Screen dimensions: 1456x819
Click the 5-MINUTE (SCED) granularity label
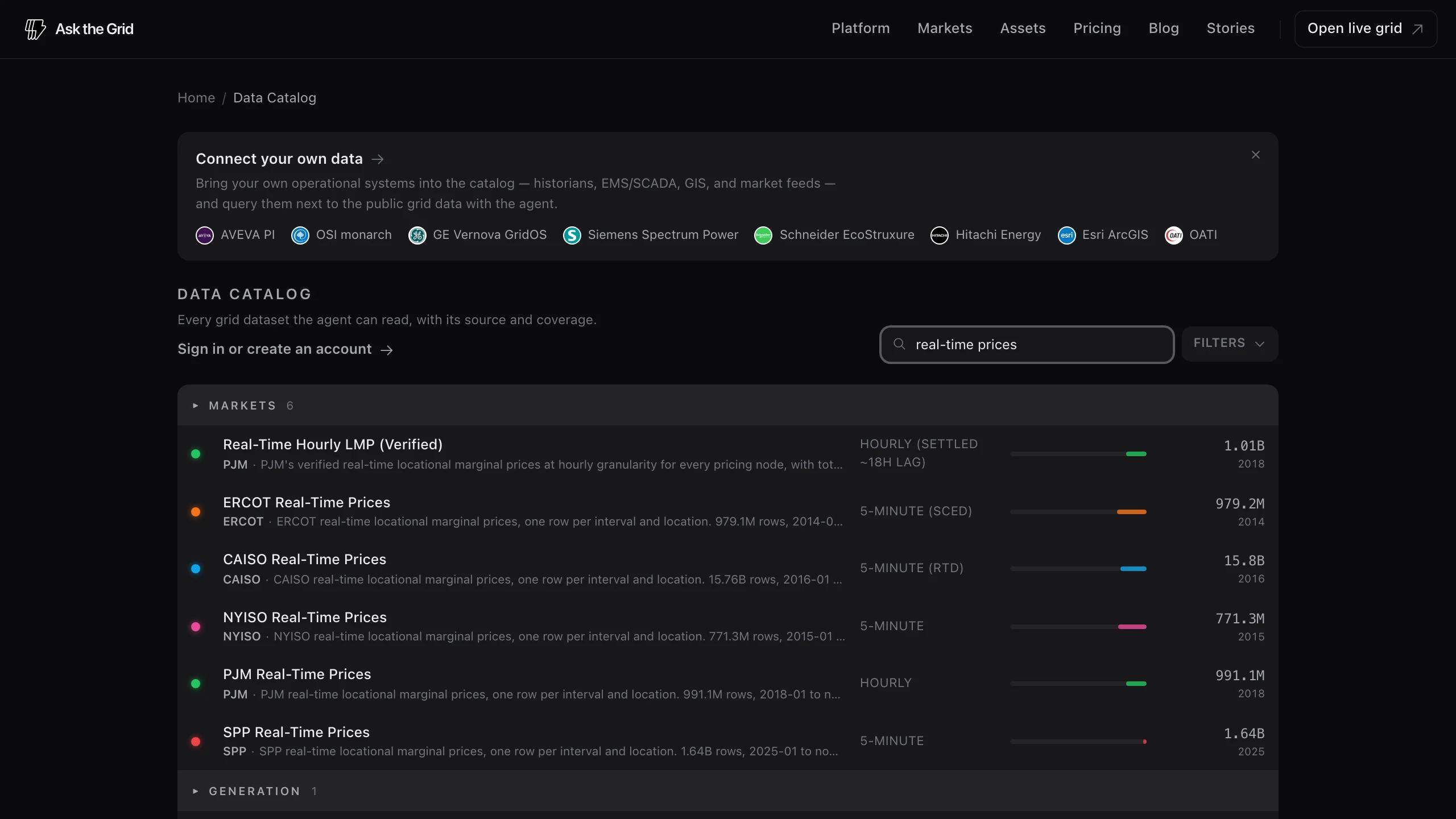coord(916,511)
